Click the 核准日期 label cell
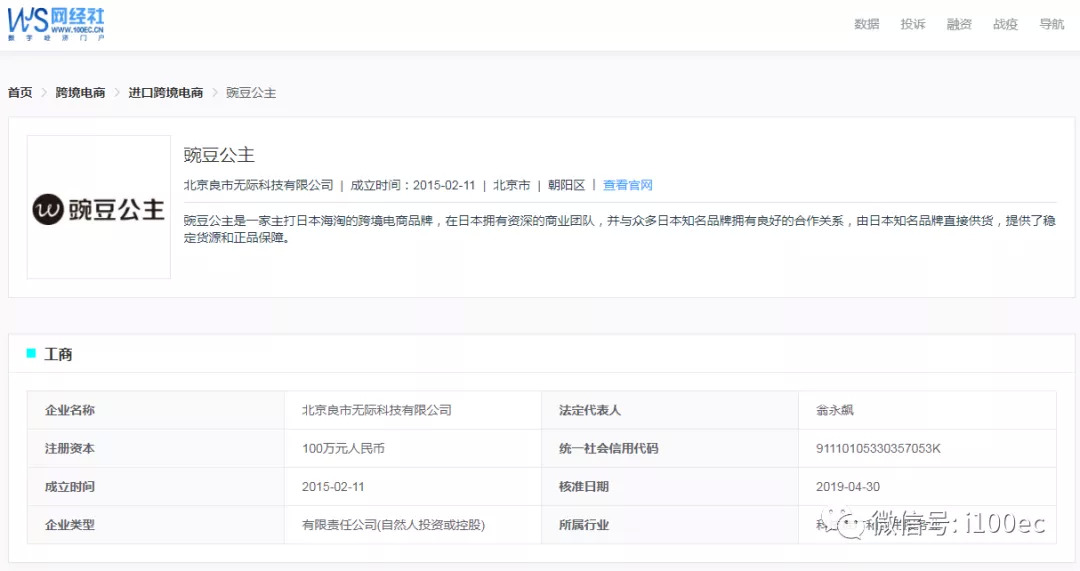 [670, 486]
